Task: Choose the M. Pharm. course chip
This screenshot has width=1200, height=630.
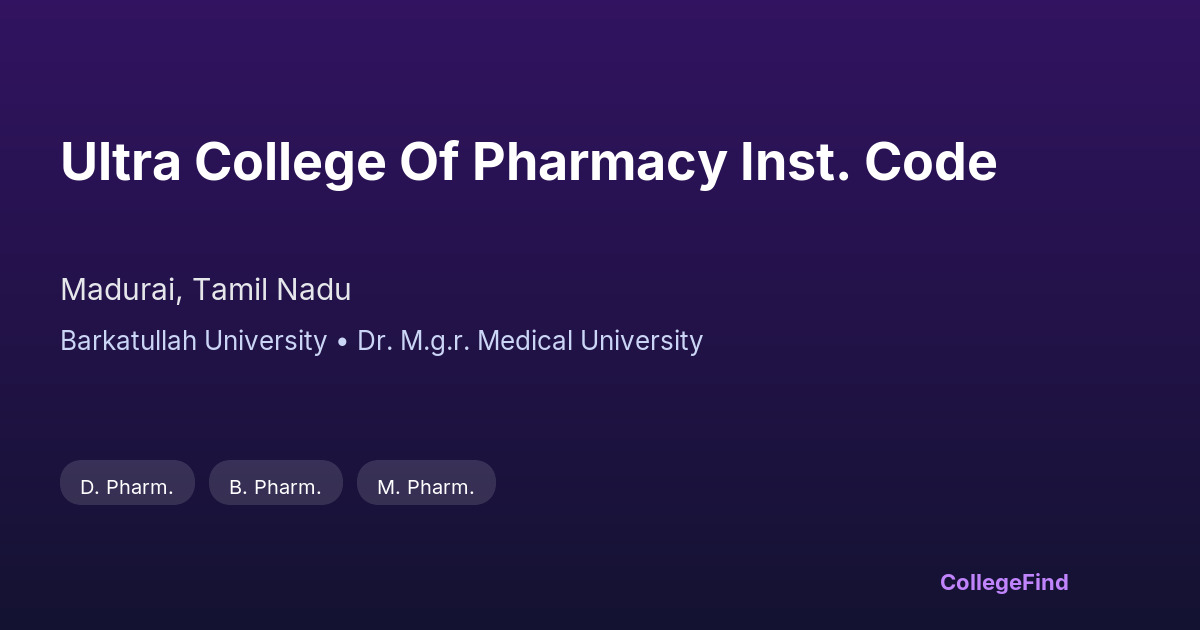Action: coord(426,487)
